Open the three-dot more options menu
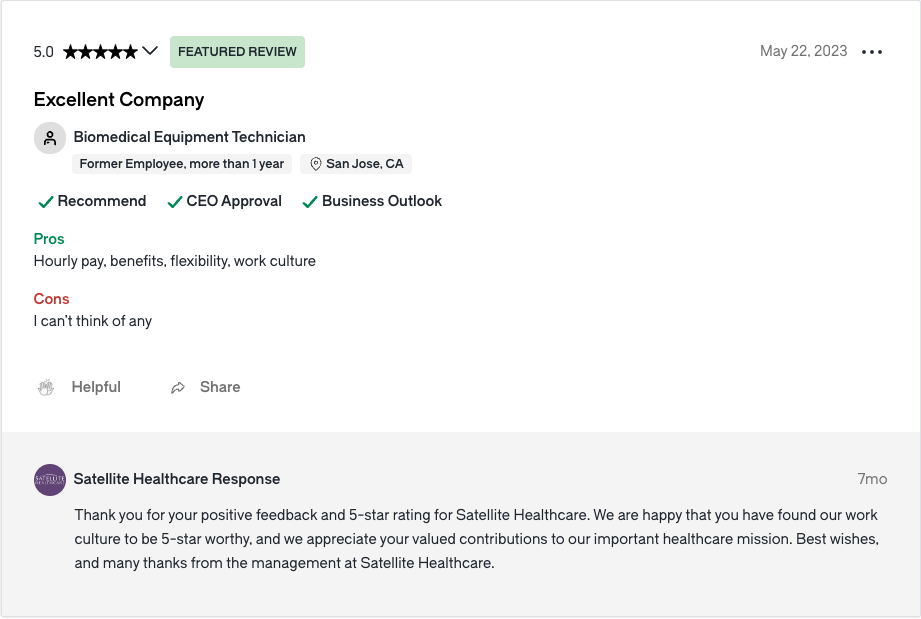 coord(872,52)
